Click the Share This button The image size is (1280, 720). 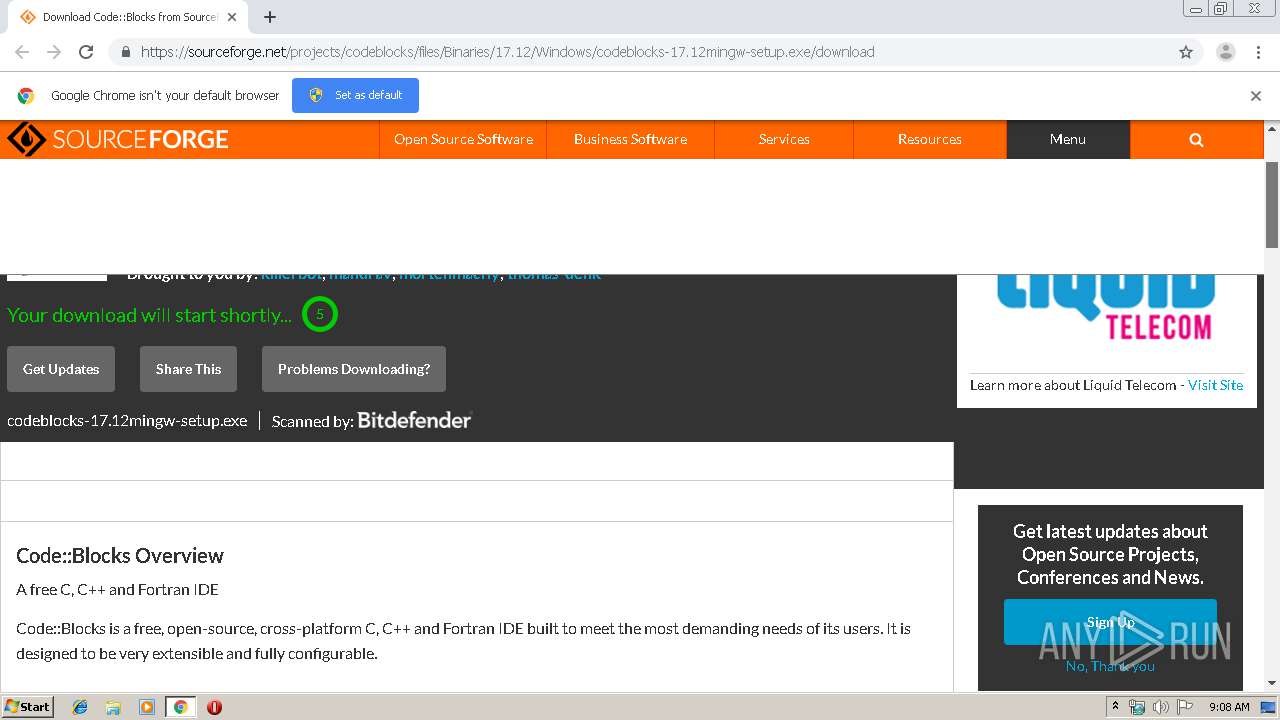pyautogui.click(x=188, y=369)
